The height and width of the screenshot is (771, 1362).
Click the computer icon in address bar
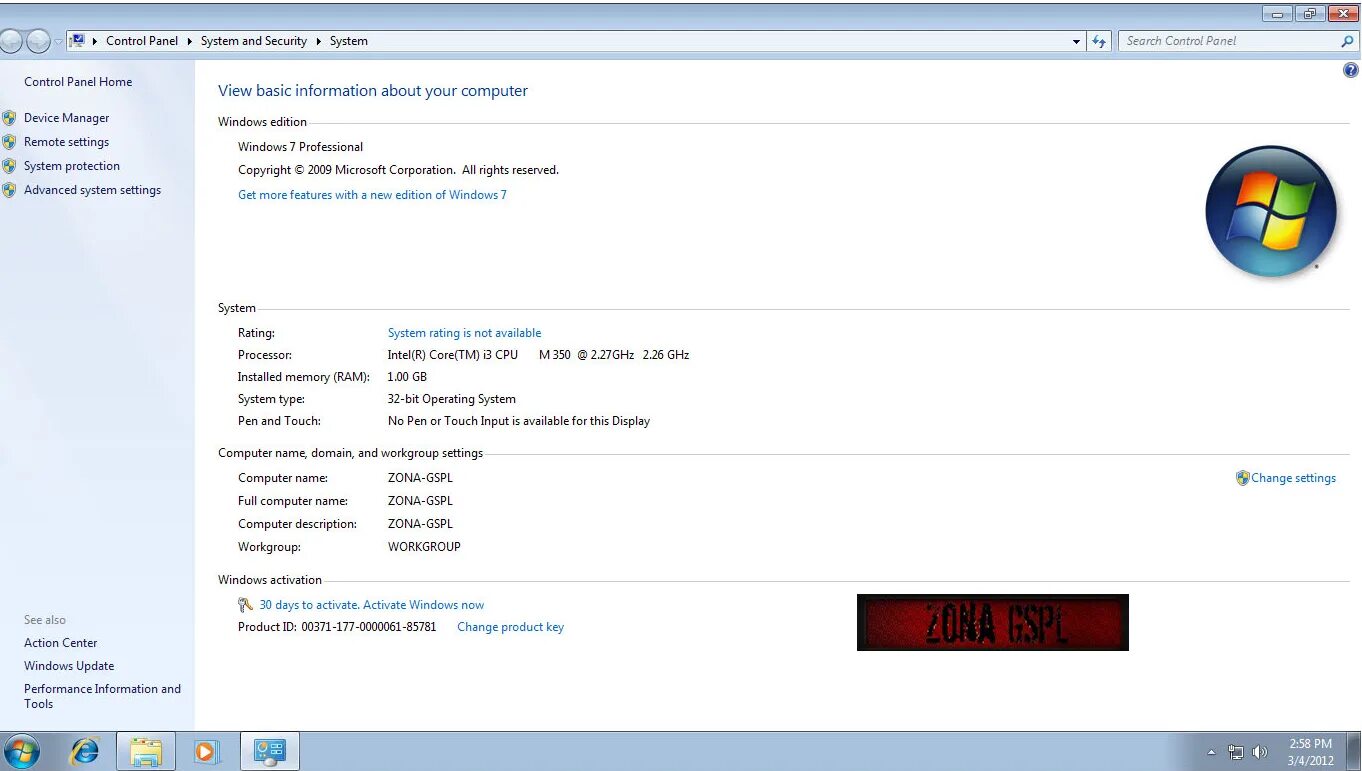[x=77, y=41]
